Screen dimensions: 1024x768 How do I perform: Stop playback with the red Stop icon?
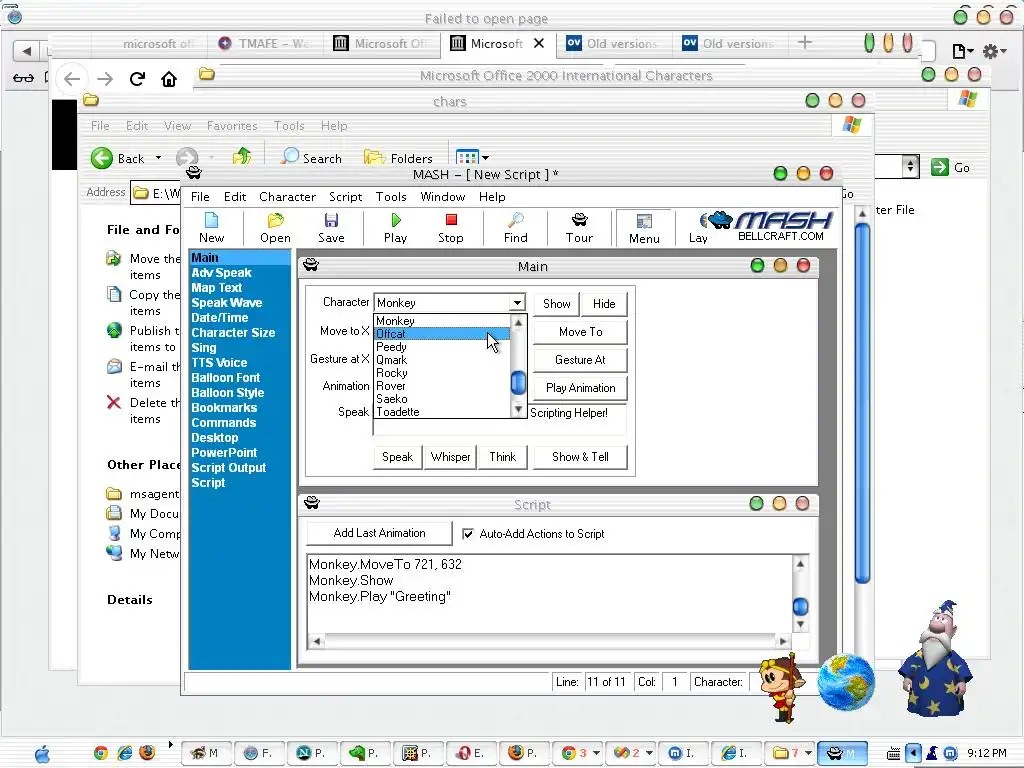(x=451, y=227)
